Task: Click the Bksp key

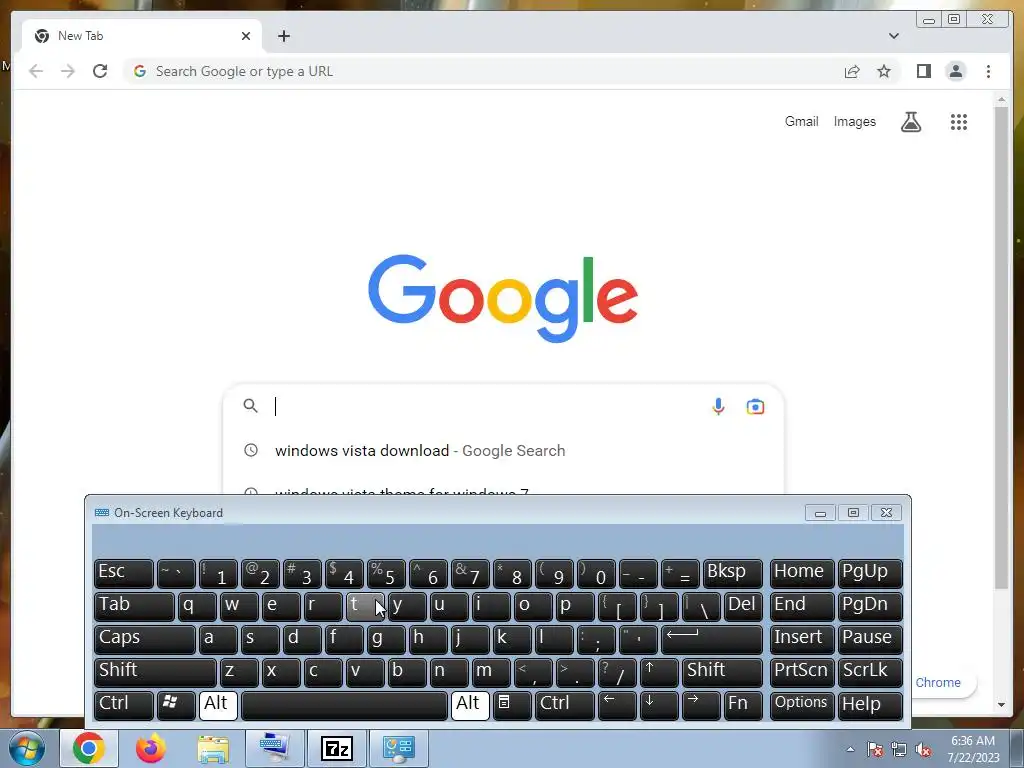Action: pyautogui.click(x=733, y=573)
